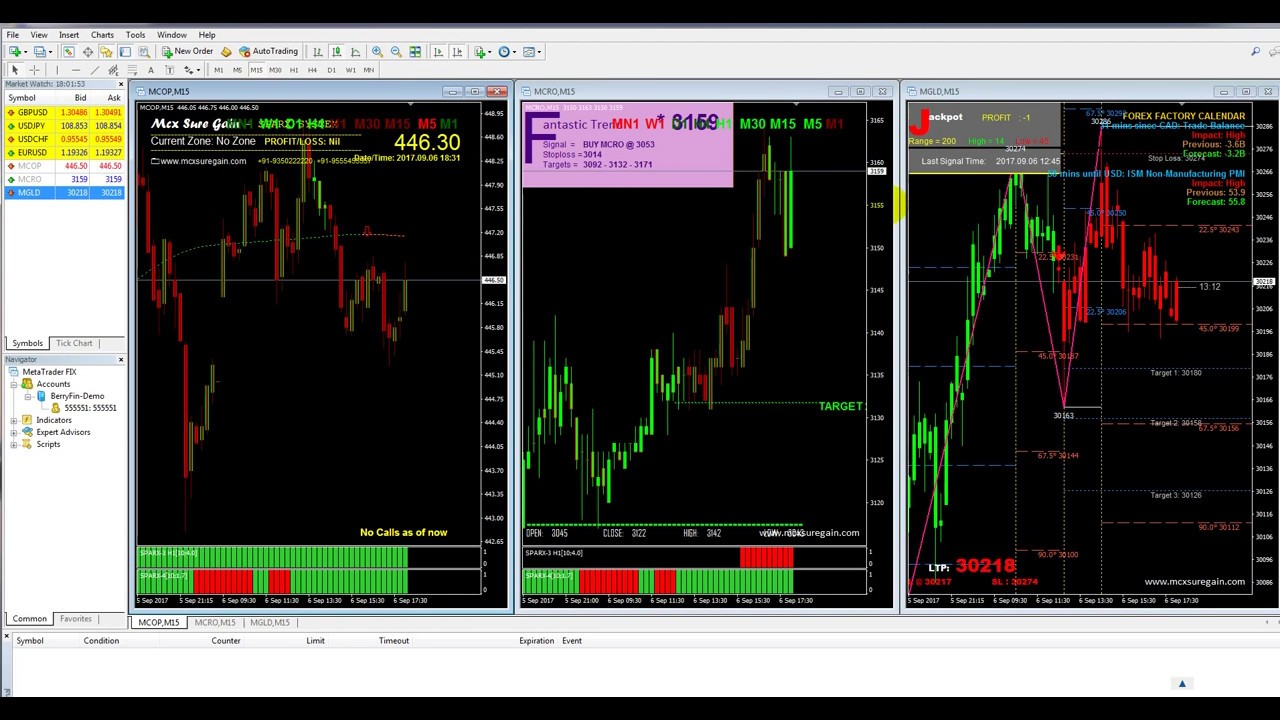Open the Strategy Tester icon
The image size is (1280, 720).
(144, 51)
